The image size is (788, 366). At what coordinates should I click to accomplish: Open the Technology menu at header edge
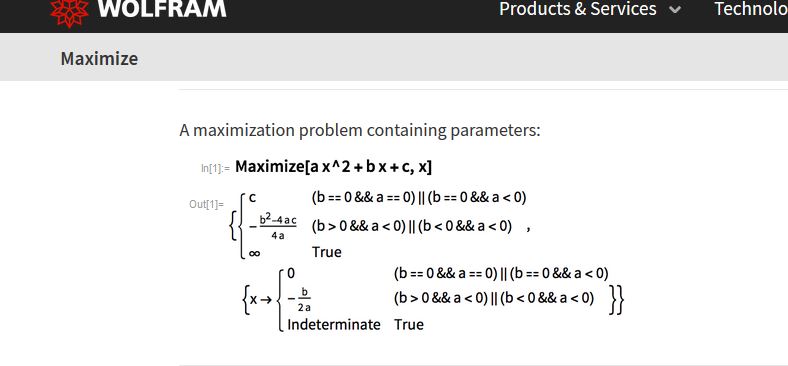(751, 9)
